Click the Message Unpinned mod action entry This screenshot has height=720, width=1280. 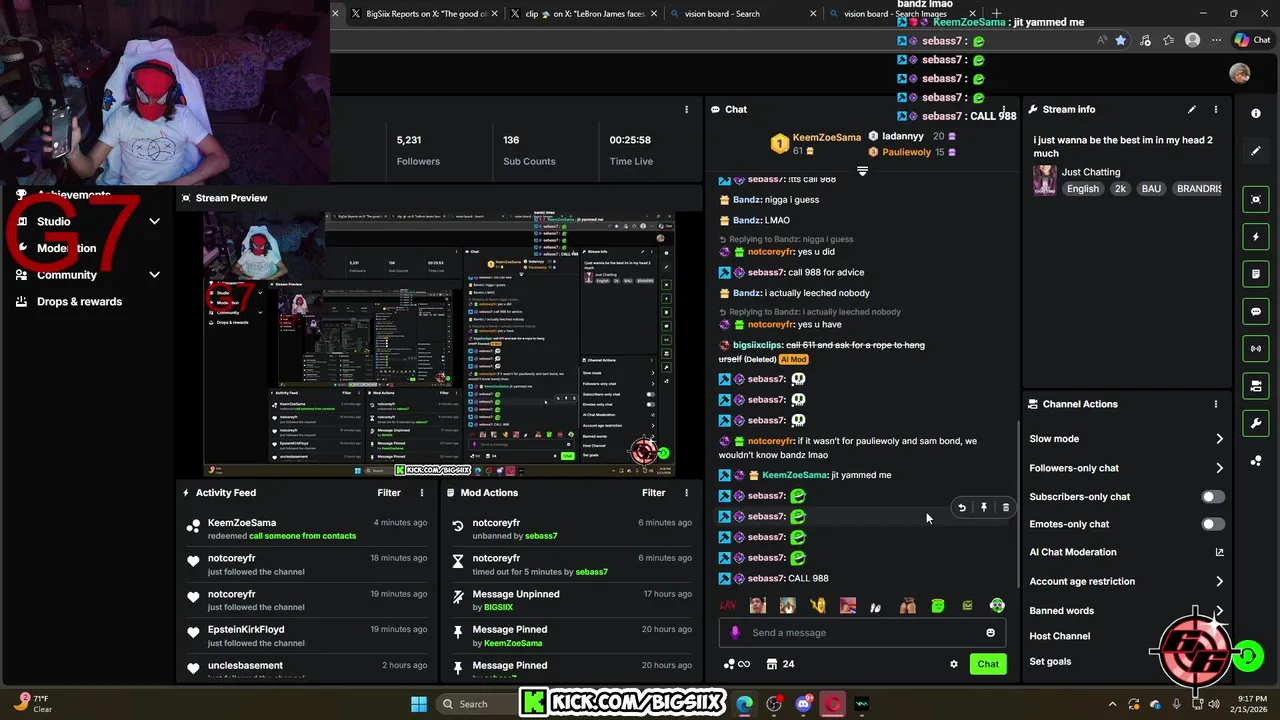click(570, 600)
